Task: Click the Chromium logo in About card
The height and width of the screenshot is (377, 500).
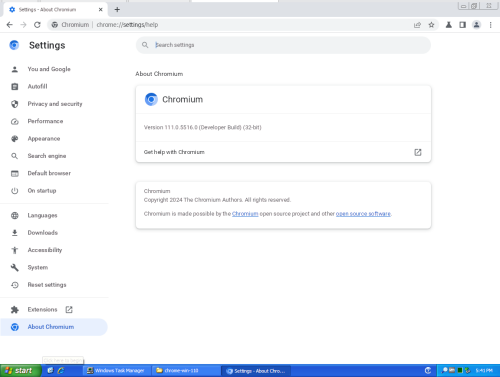Action: [x=151, y=99]
